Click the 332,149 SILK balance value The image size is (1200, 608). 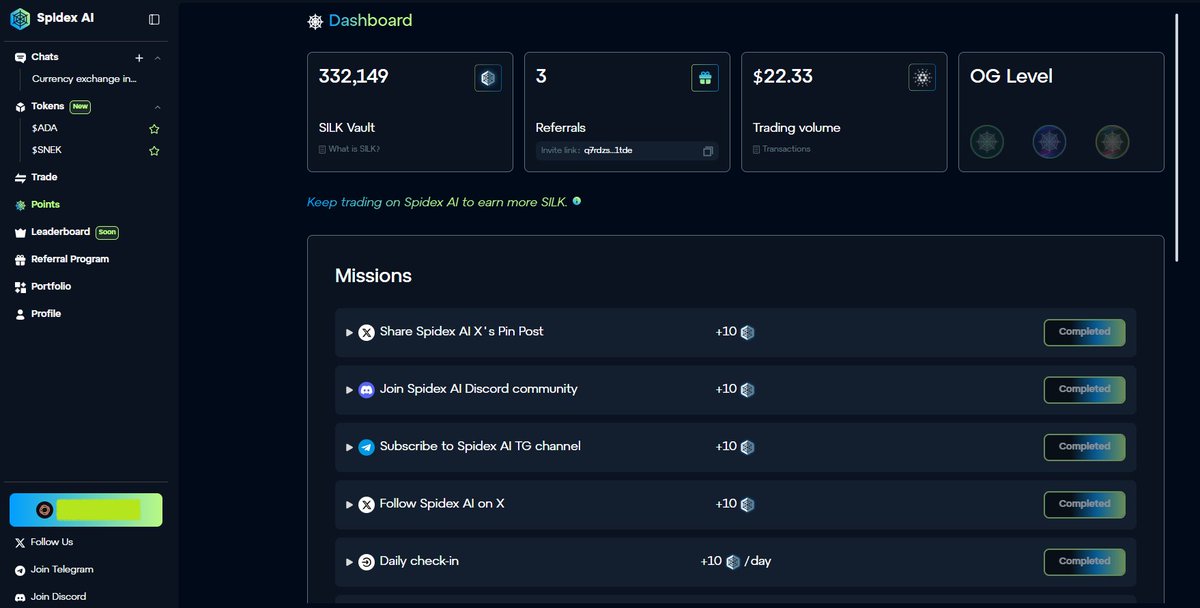coord(353,76)
